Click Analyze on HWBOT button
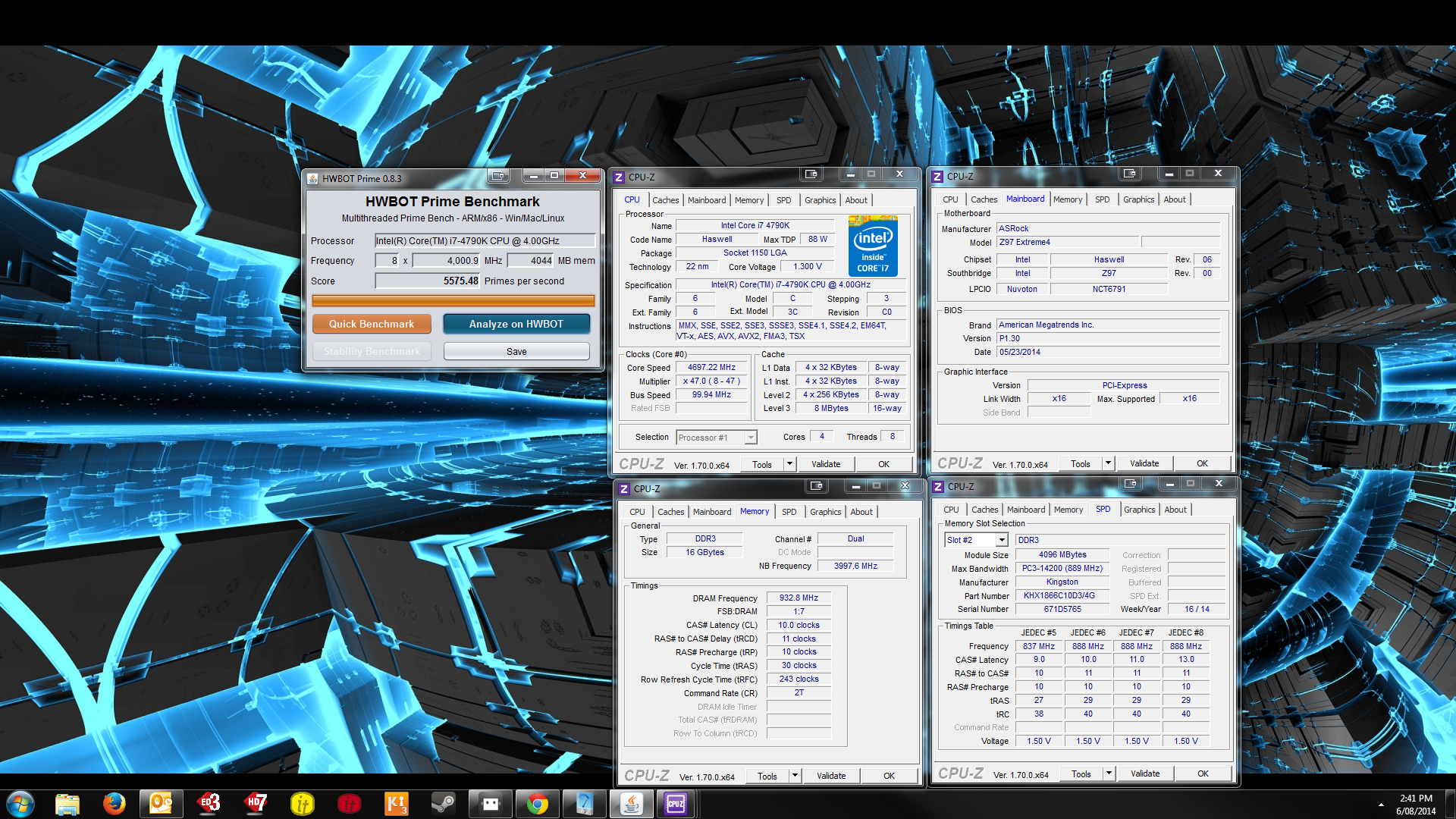The height and width of the screenshot is (819, 1456). coord(516,324)
